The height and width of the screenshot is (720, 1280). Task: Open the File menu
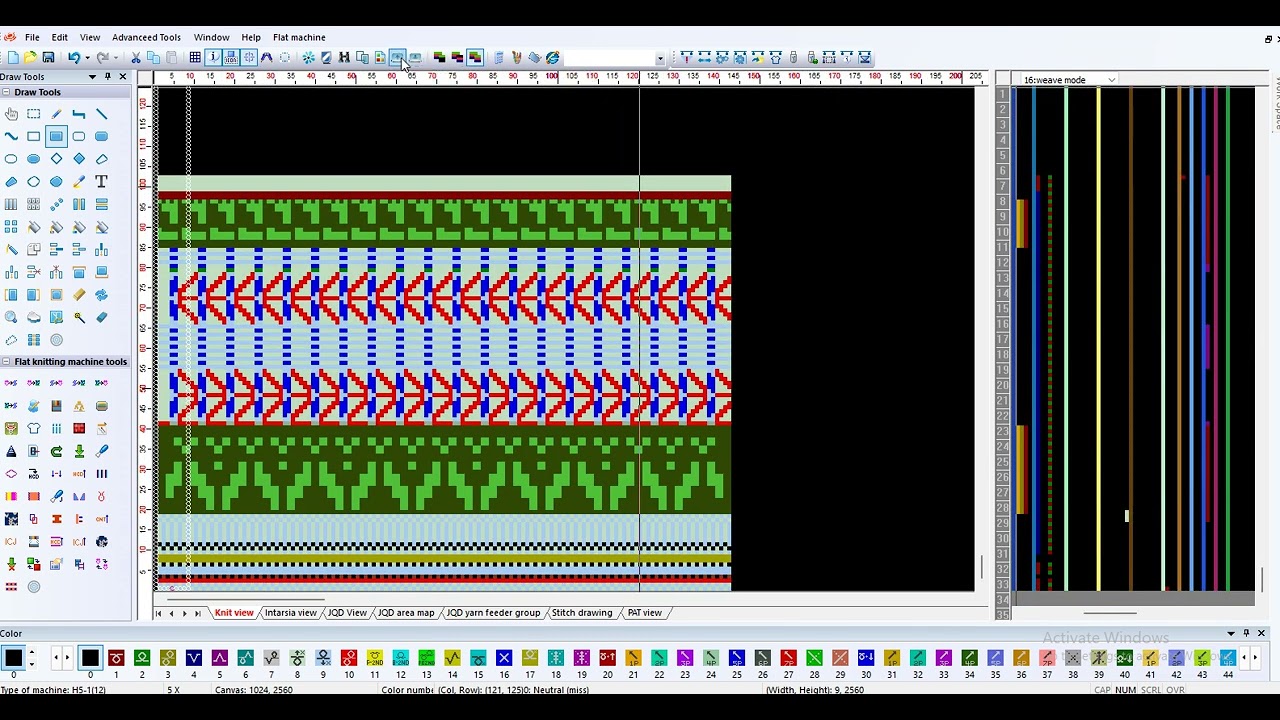(32, 37)
